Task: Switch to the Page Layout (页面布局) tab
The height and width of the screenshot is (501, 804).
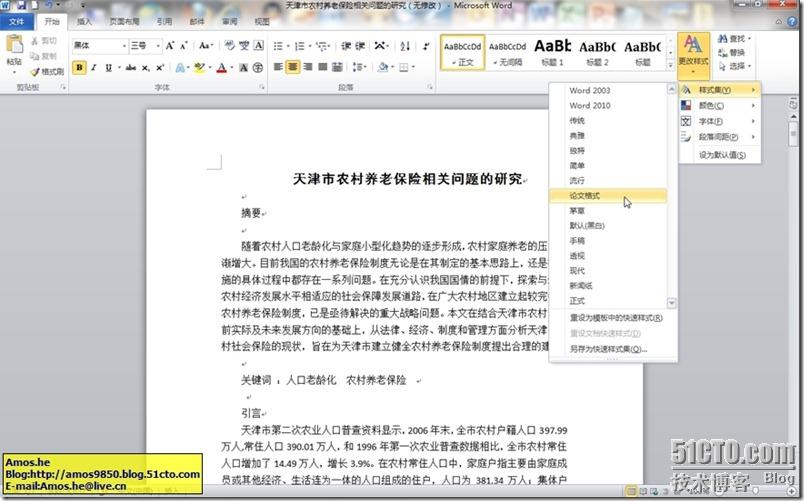Action: pos(125,22)
